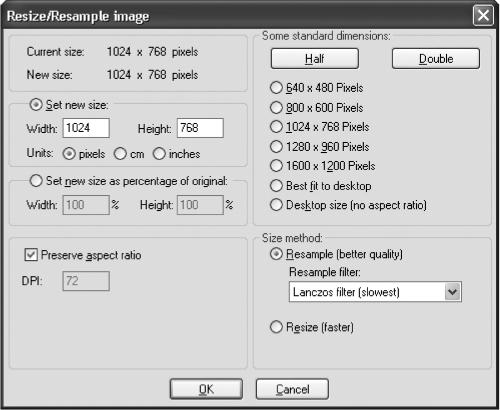This screenshot has width=500, height=410.
Task: Click the Width pixel input field
Action: coord(86,128)
